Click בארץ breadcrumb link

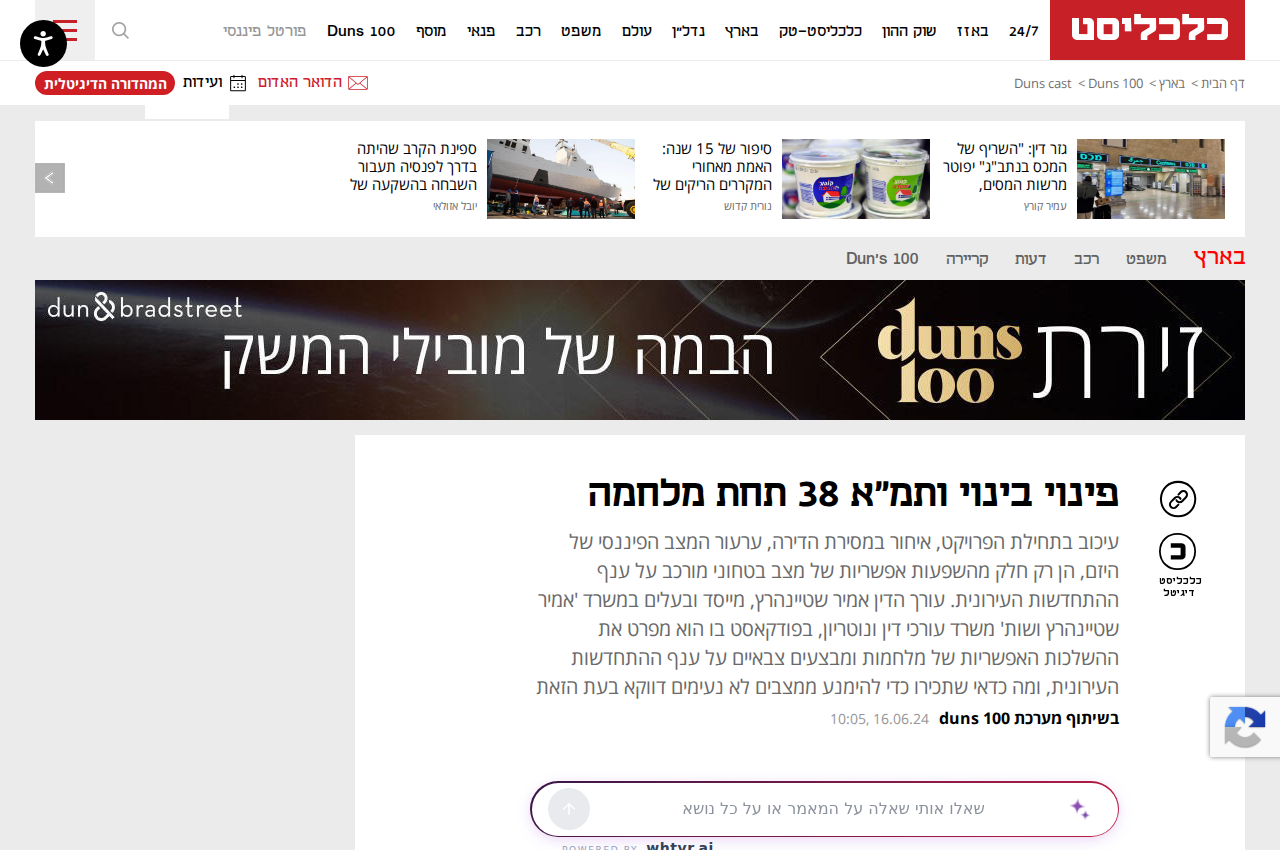pos(1171,83)
